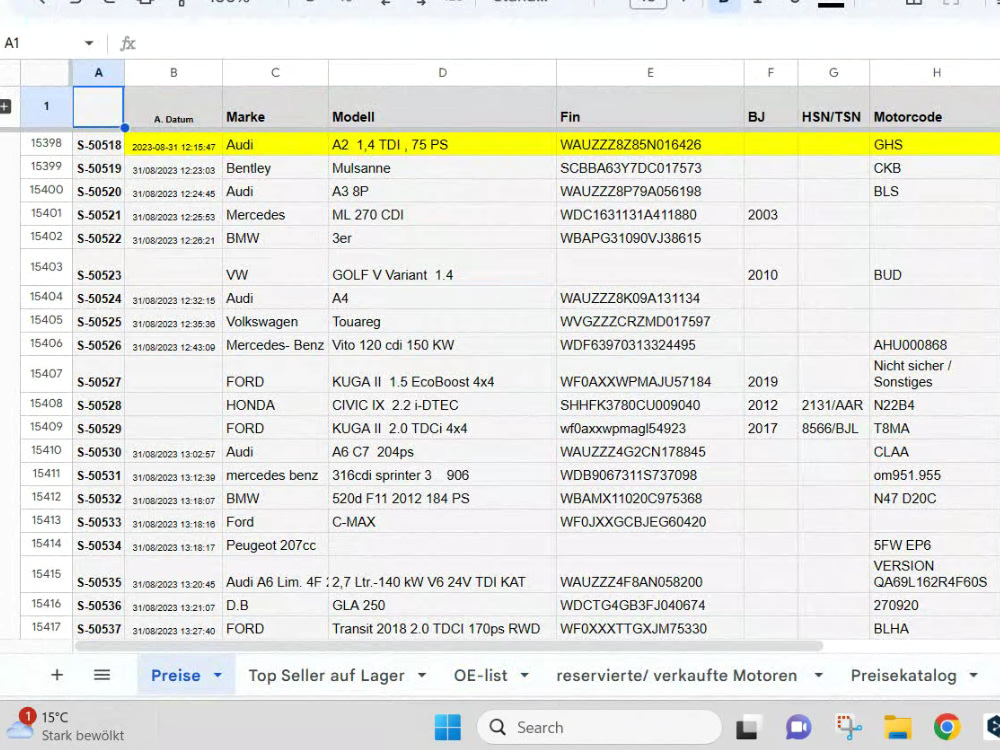1000x750 pixels.
Task: Open the Preisekatalog tab dropdown arrow
Action: coord(973,675)
